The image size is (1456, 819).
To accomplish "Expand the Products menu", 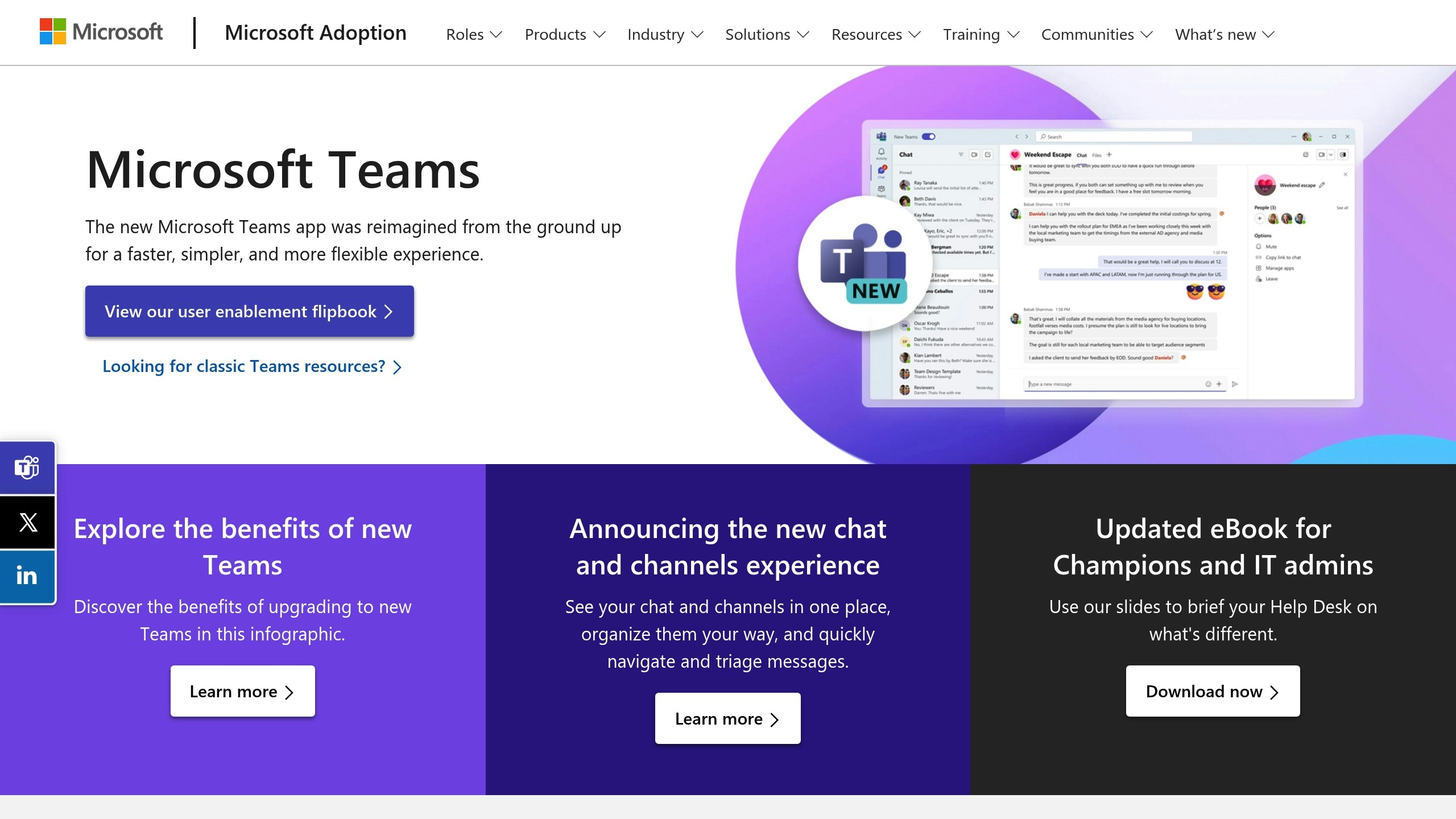I will [565, 35].
